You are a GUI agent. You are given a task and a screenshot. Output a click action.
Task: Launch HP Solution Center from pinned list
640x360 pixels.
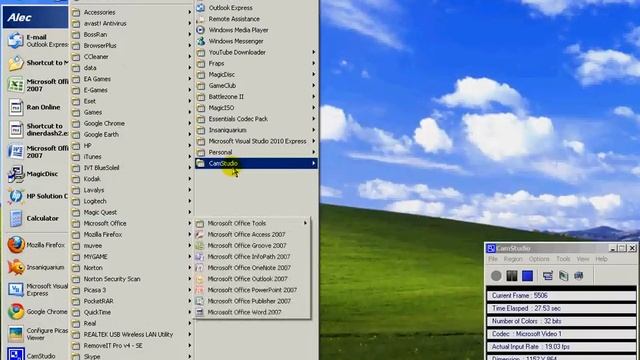(38, 196)
